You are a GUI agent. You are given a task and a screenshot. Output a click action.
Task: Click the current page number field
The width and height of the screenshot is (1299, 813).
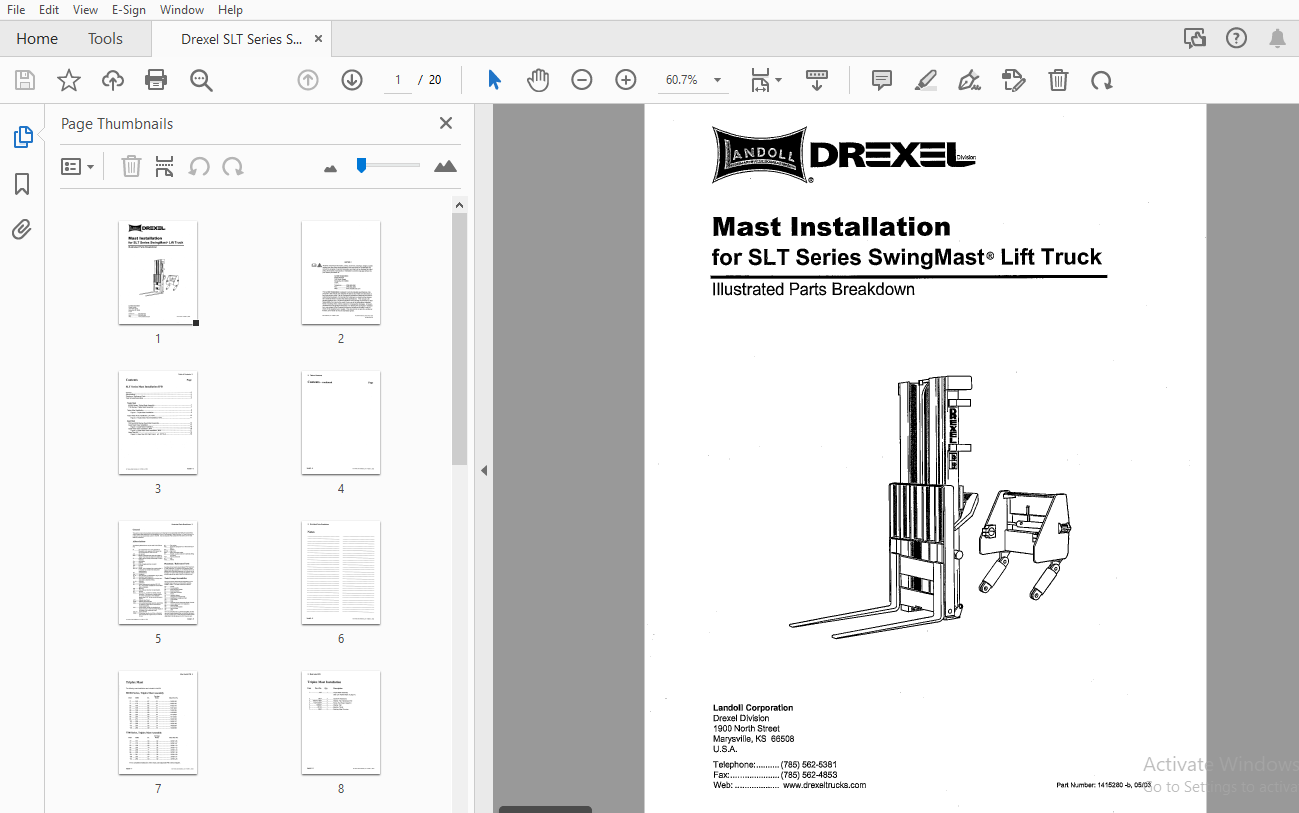(397, 80)
